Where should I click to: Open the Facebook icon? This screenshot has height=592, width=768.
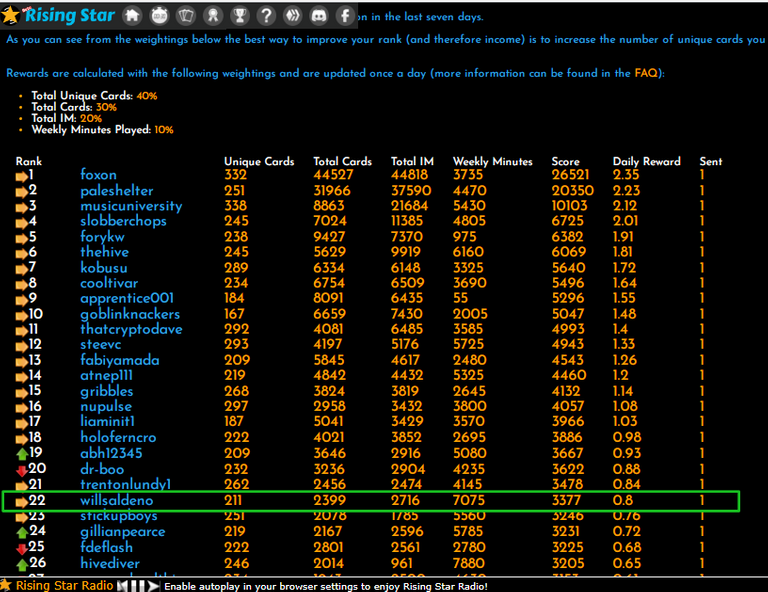pos(345,16)
